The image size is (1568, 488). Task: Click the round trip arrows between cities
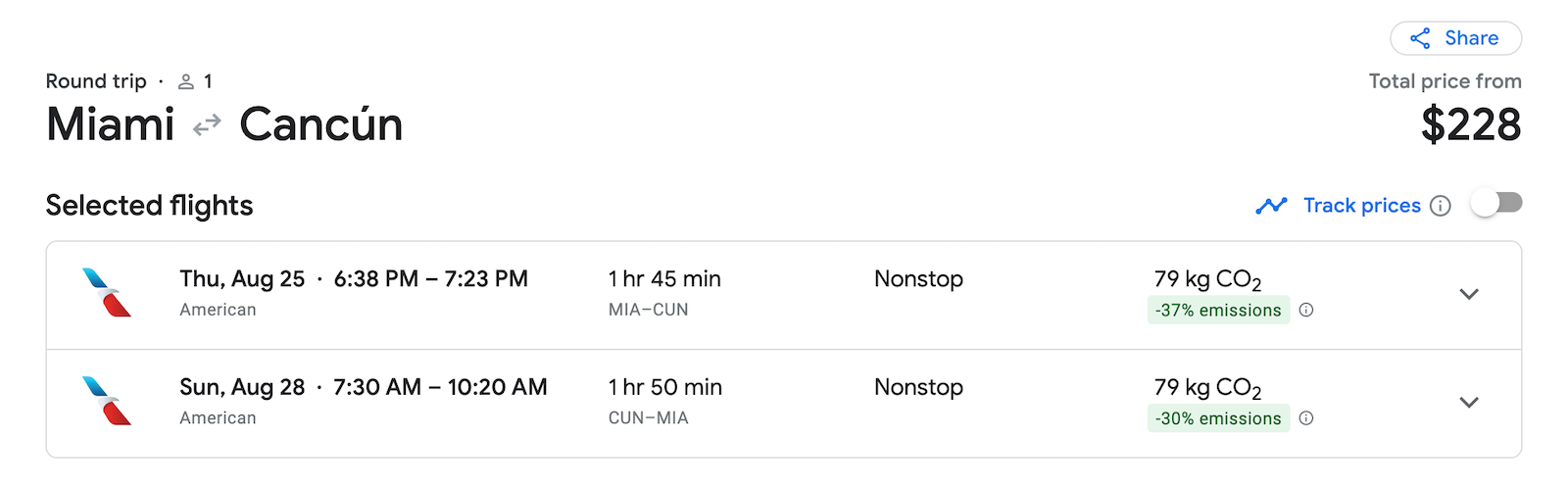[x=207, y=125]
